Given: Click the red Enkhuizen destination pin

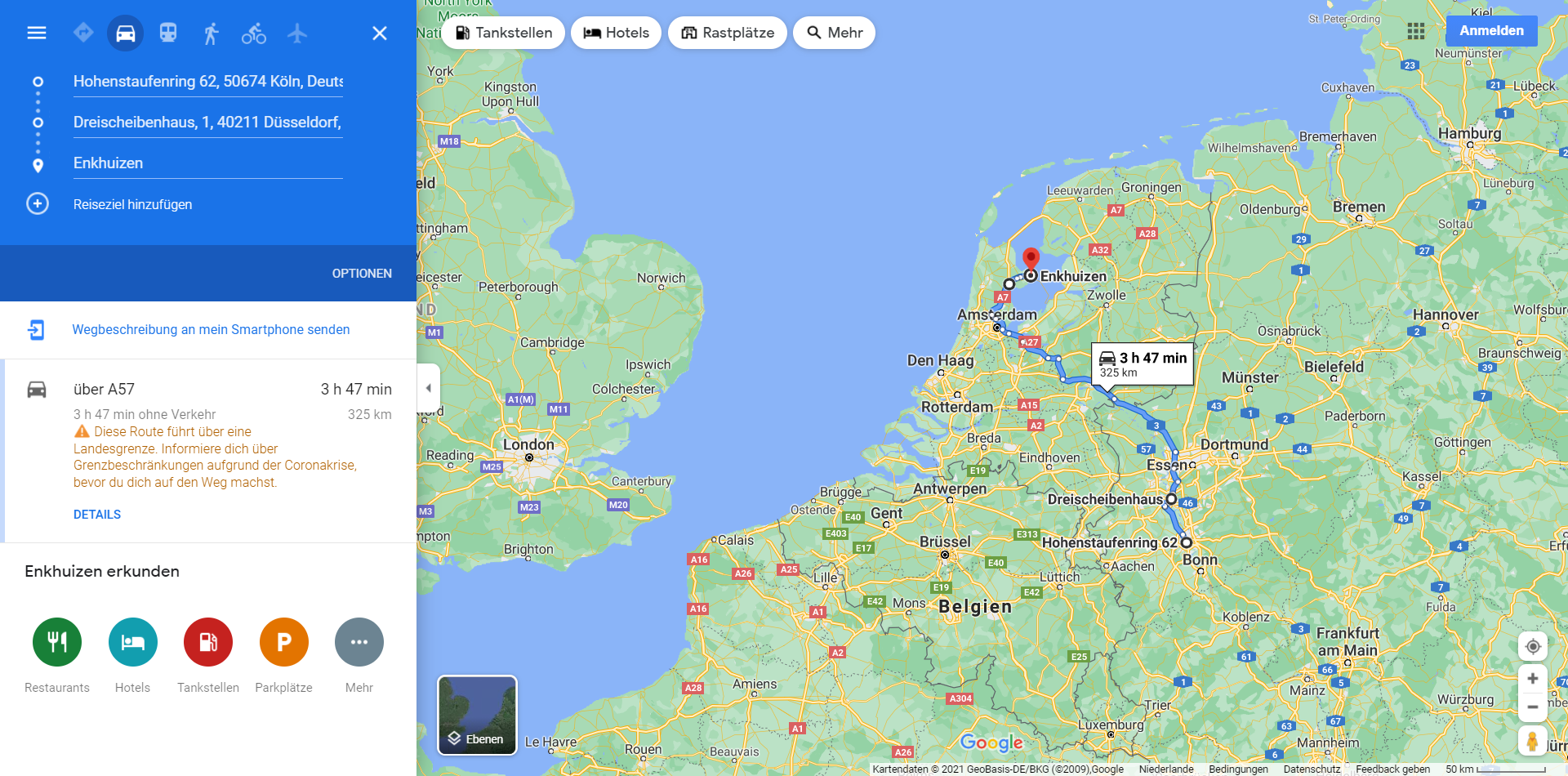Looking at the screenshot, I should 1031,260.
